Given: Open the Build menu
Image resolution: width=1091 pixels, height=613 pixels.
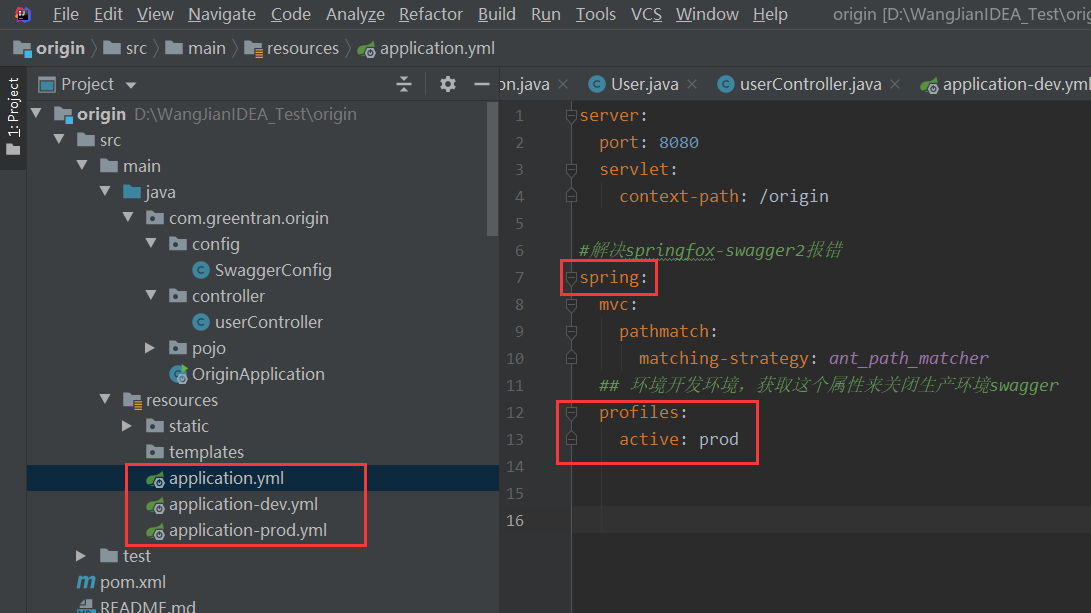Looking at the screenshot, I should (x=497, y=14).
